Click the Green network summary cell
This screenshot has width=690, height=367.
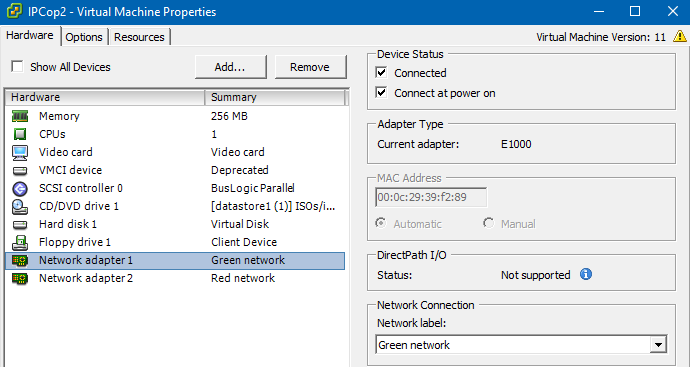click(248, 261)
